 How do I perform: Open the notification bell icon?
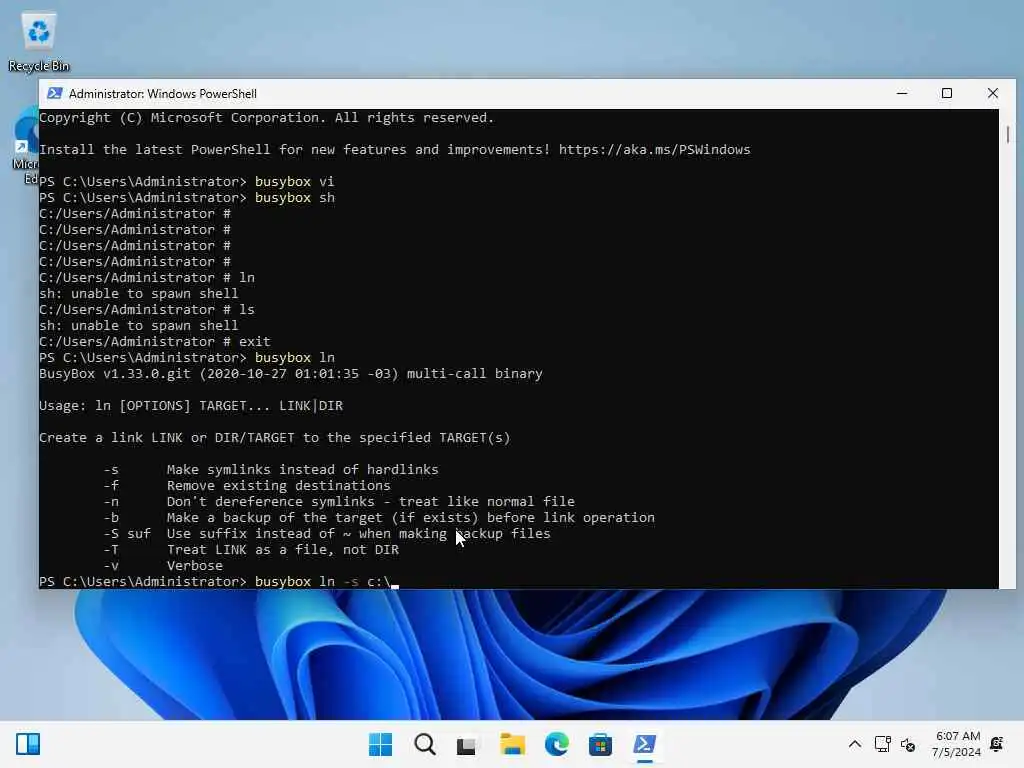pos(997,744)
